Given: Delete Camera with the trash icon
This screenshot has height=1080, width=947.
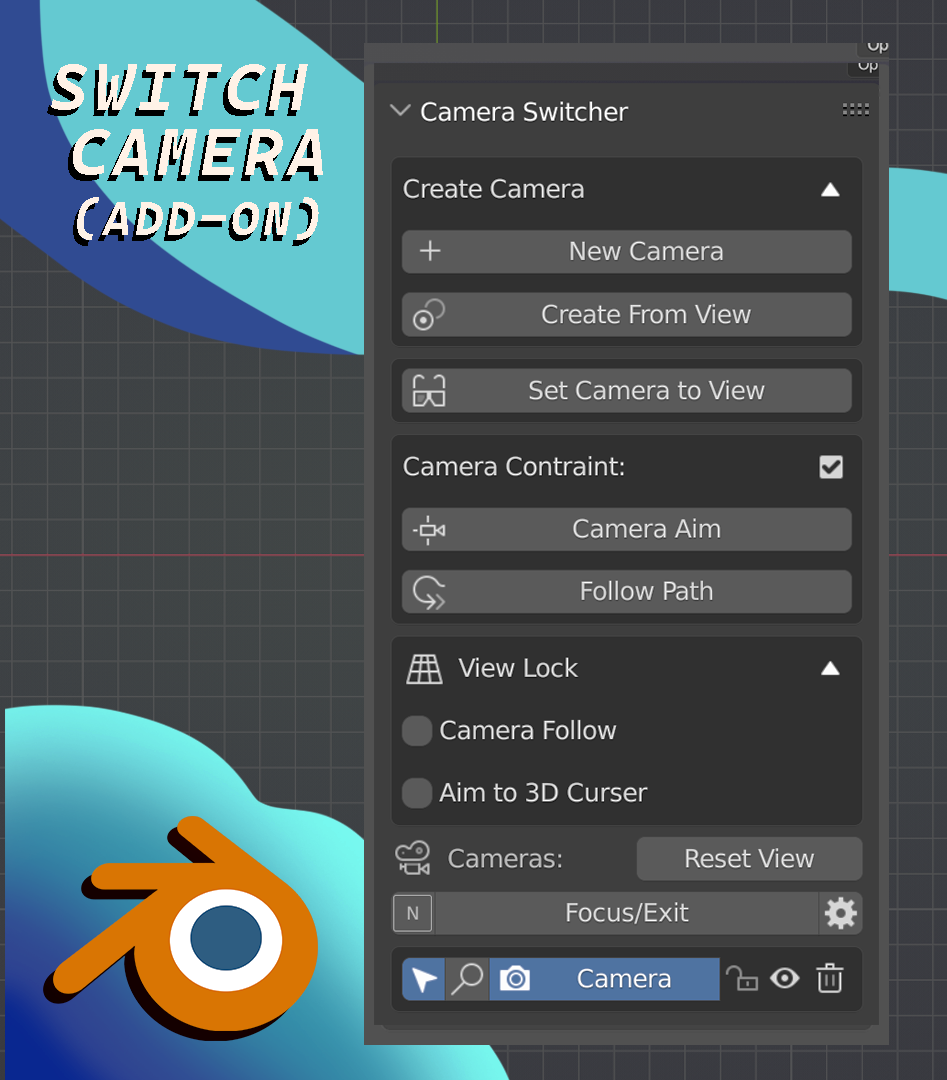Looking at the screenshot, I should [x=829, y=979].
